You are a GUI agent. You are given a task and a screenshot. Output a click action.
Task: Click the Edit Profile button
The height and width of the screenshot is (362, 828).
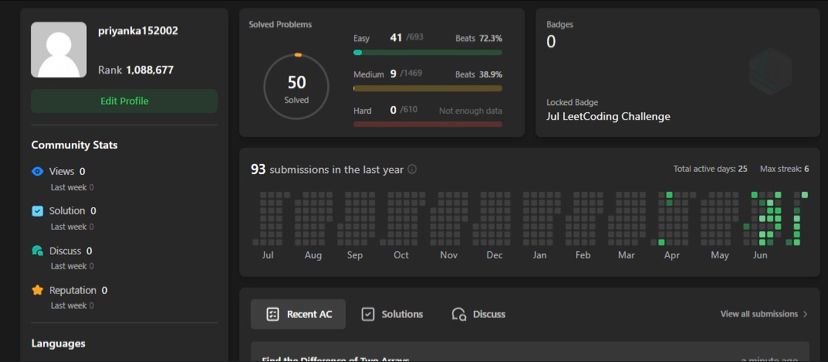pos(124,101)
